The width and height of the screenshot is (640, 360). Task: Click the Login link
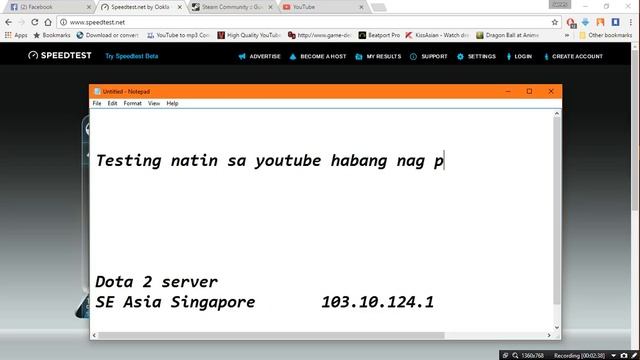point(519,56)
